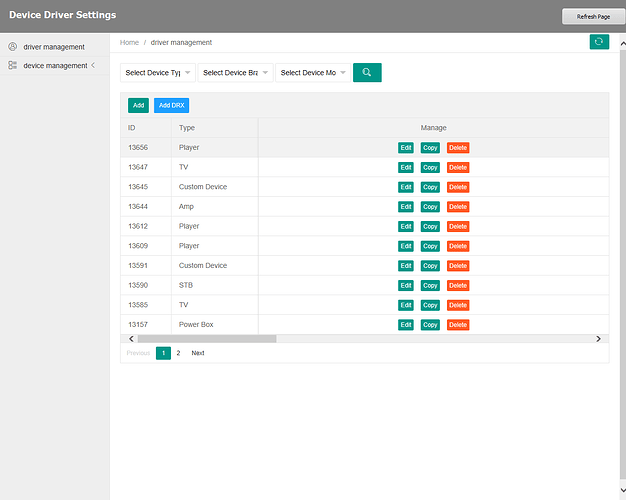Viewport: 626px width, 500px height.
Task: Click the magnifier search button
Action: pyautogui.click(x=367, y=73)
